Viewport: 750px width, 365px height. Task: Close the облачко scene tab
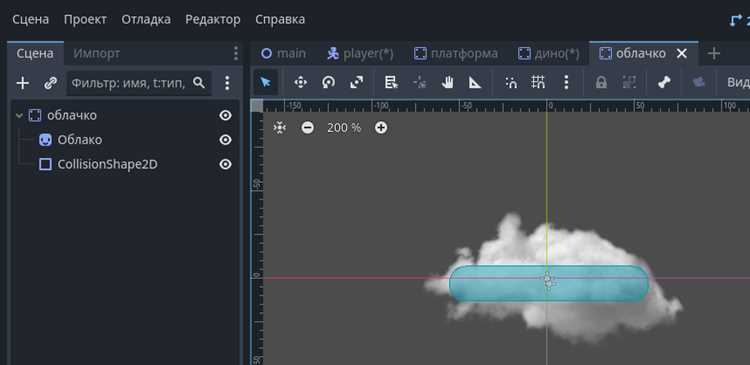tap(682, 54)
